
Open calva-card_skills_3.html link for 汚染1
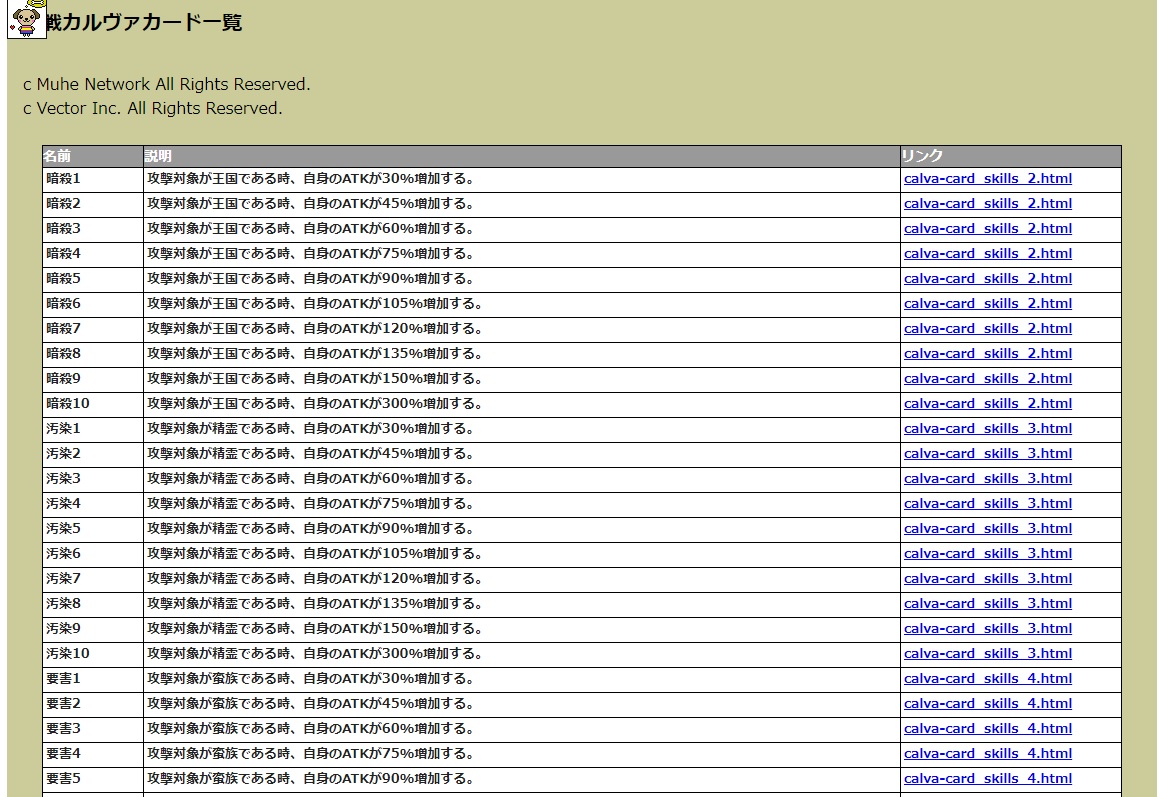point(987,429)
